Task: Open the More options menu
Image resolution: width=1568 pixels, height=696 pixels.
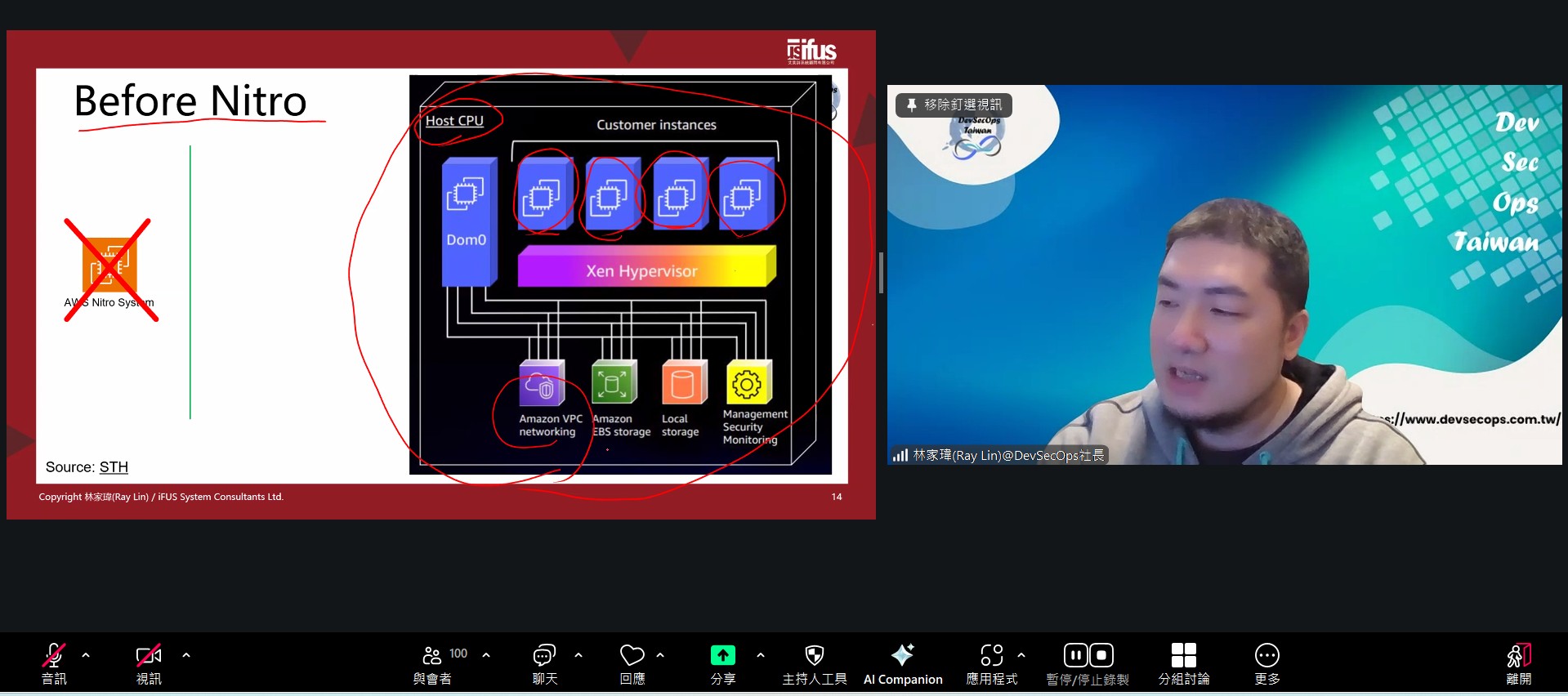Action: click(x=1266, y=656)
